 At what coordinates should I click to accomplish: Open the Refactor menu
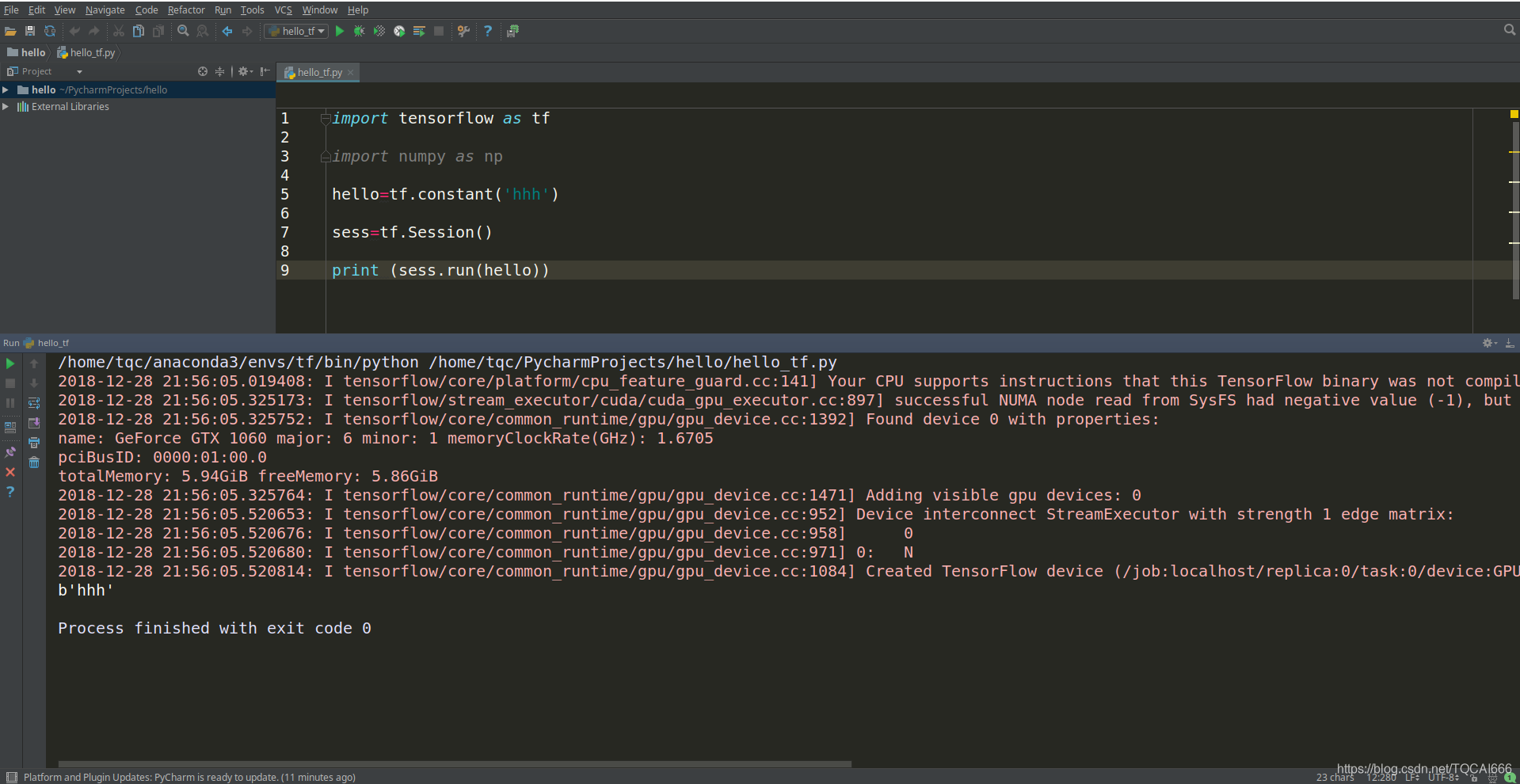click(186, 10)
